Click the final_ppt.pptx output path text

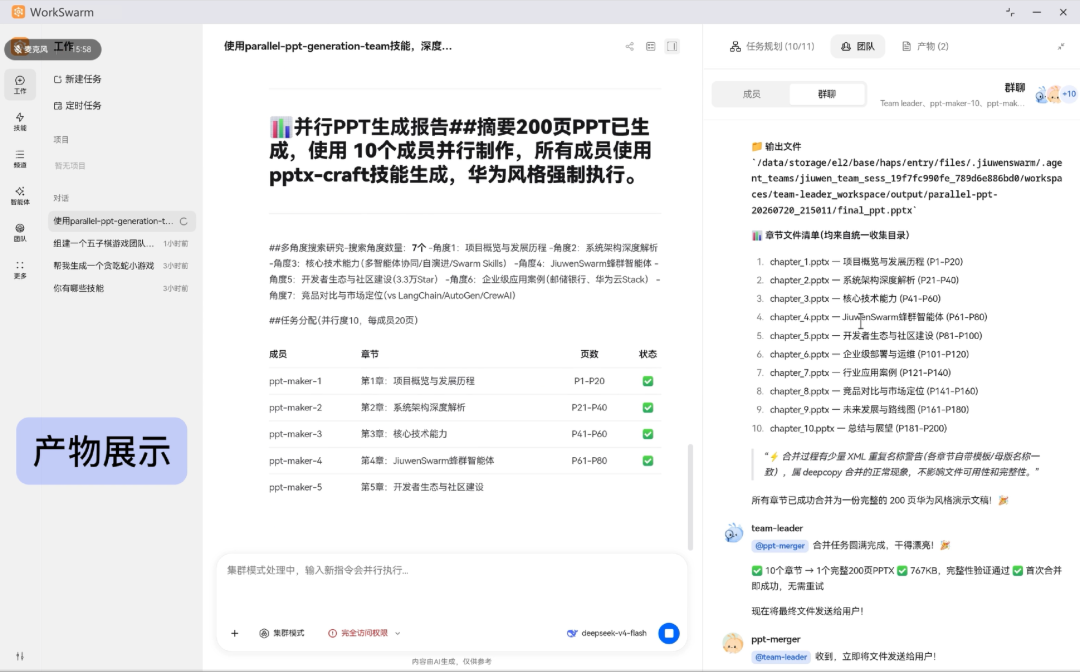906,186
